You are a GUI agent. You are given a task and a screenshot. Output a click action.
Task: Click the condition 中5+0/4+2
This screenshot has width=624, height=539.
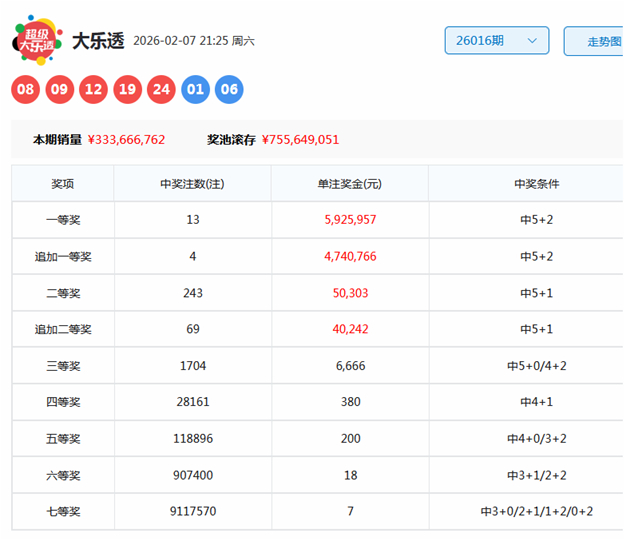pos(537,366)
